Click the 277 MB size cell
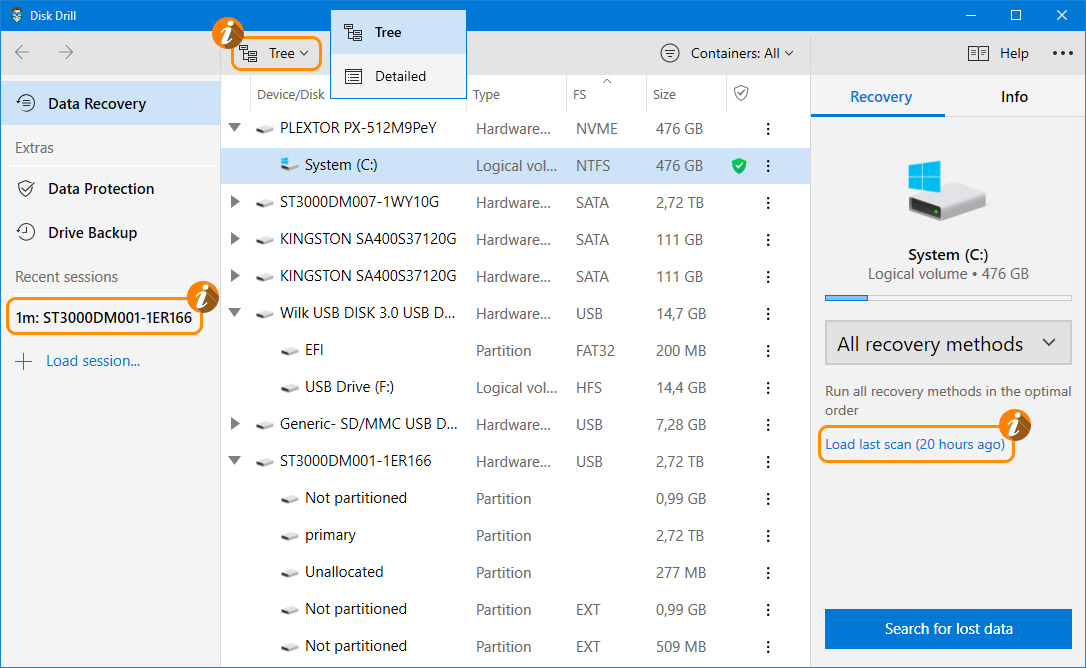 pos(680,572)
